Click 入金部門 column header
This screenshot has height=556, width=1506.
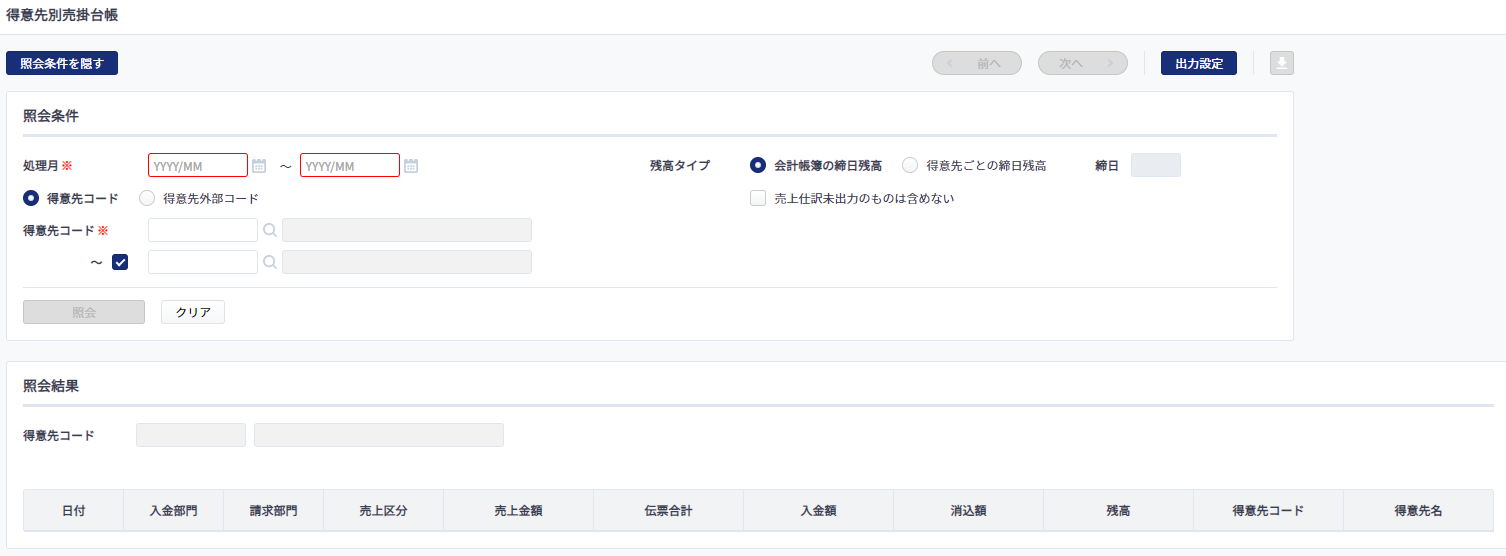173,511
